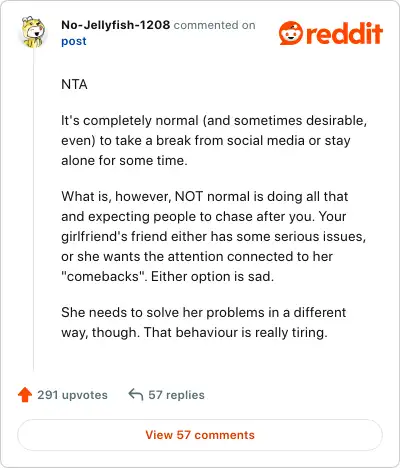Screen dimensions: 400x468
Task: Click the Reddit Snoo mascot logo
Action: pos(291,33)
